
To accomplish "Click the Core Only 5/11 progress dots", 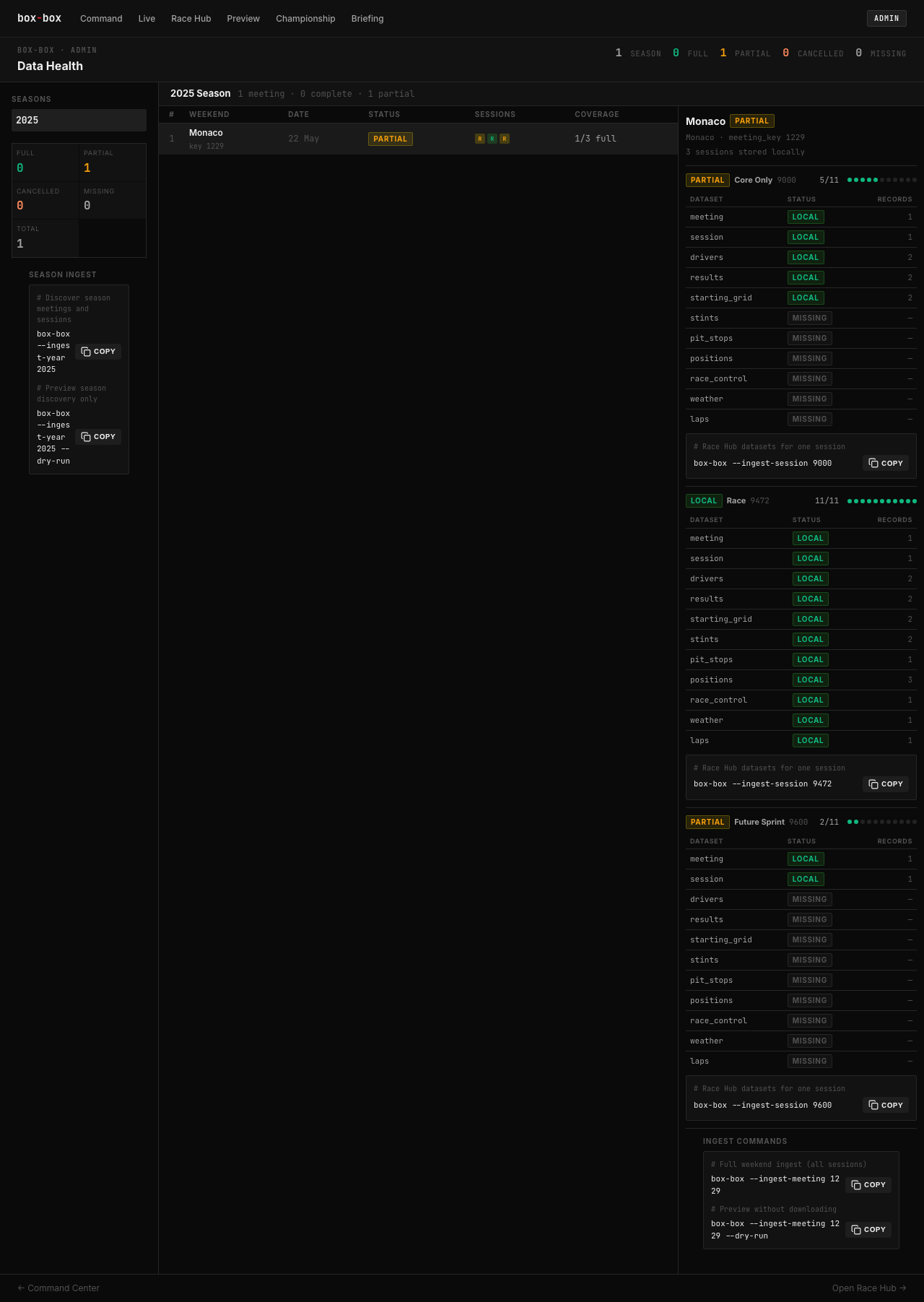I will 882,180.
